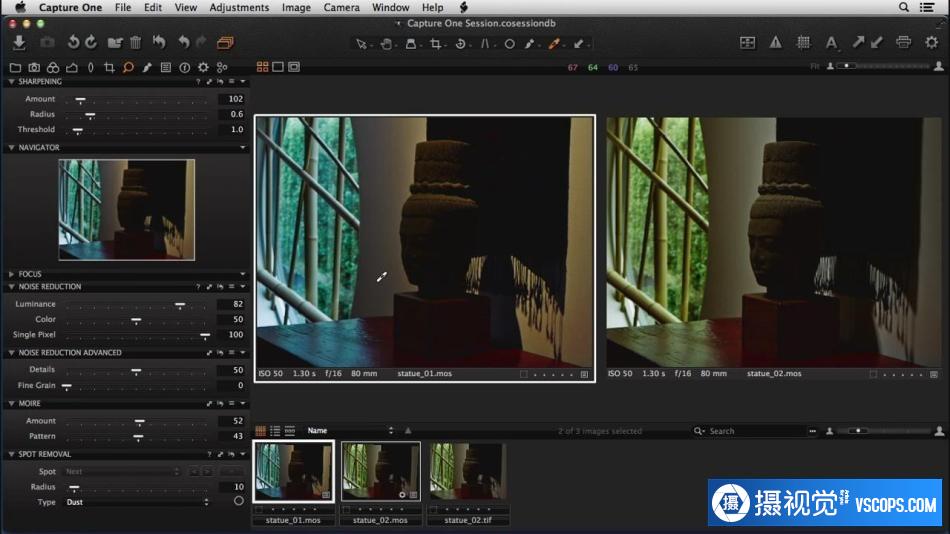Viewport: 950px width, 534px height.
Task: Open the browser sort Name dropdown
Action: 350,431
